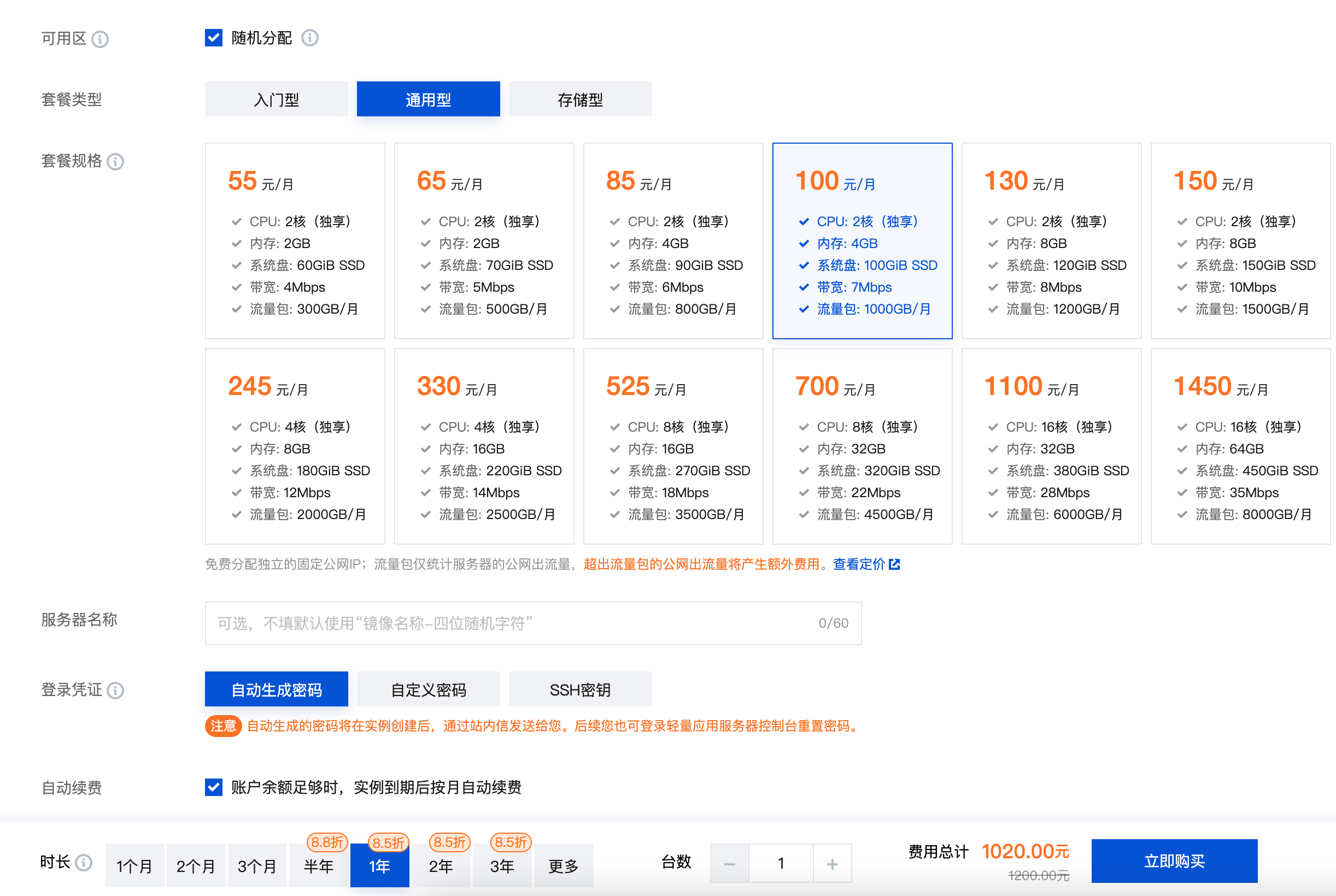Click the 8.8折 discount badge above 半年

point(327,842)
